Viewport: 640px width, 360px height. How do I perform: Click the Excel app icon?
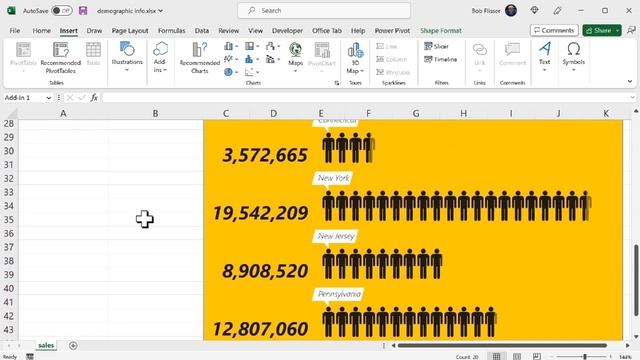coord(11,11)
